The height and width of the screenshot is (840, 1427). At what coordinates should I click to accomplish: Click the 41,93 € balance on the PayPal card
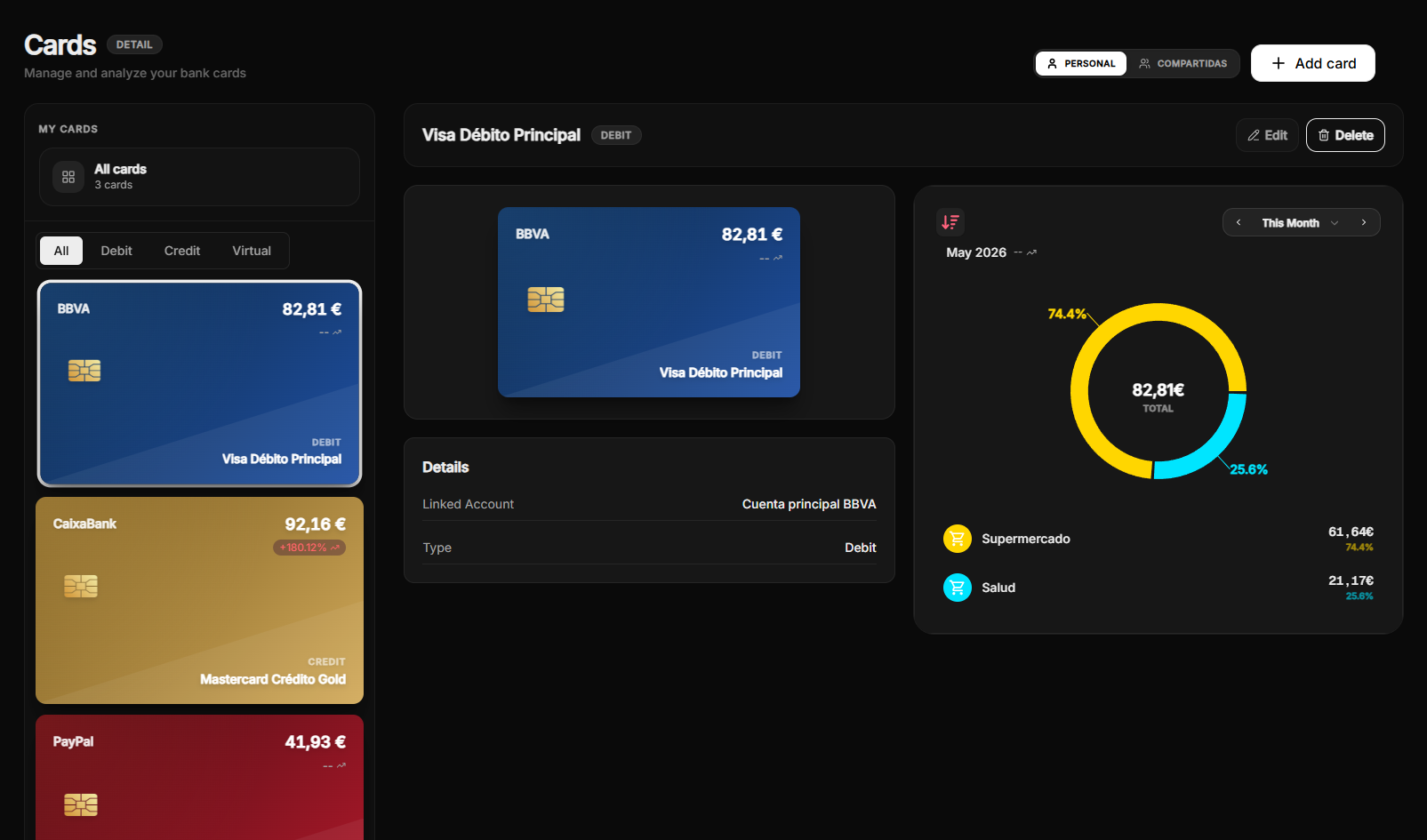click(x=315, y=742)
